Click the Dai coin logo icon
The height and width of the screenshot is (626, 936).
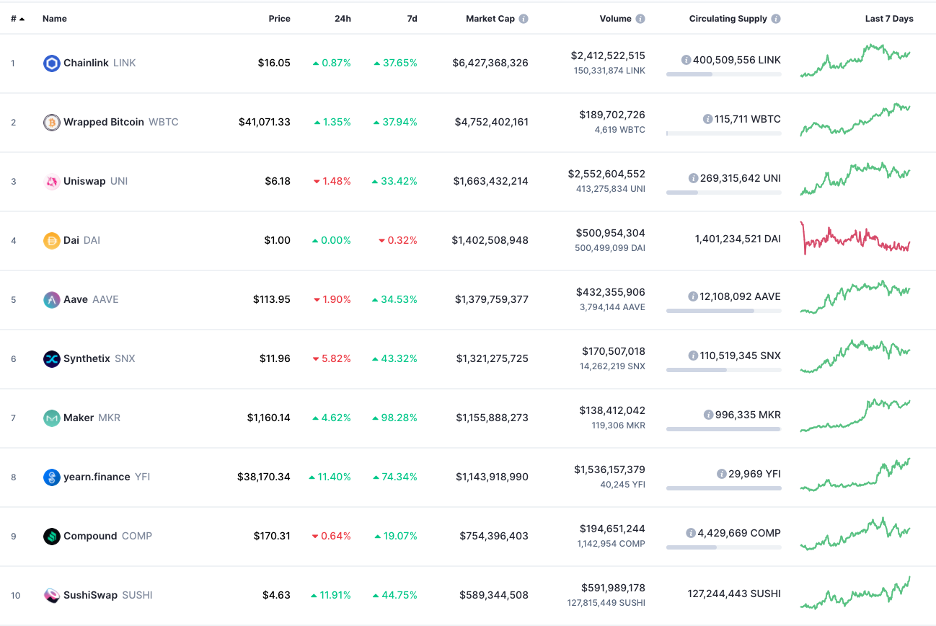coord(52,240)
